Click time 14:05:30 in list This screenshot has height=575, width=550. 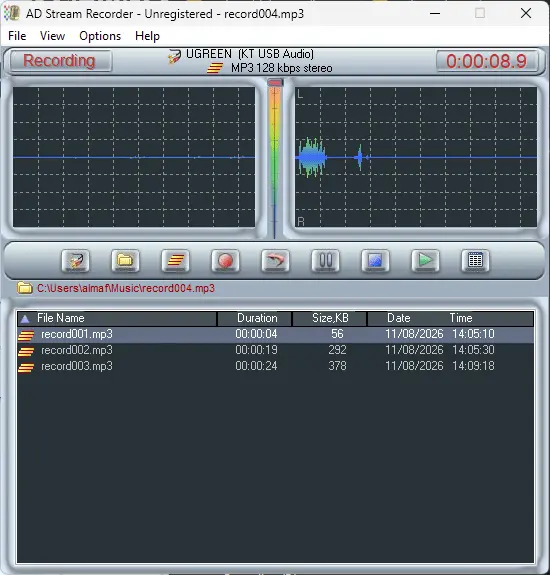tap(473, 350)
